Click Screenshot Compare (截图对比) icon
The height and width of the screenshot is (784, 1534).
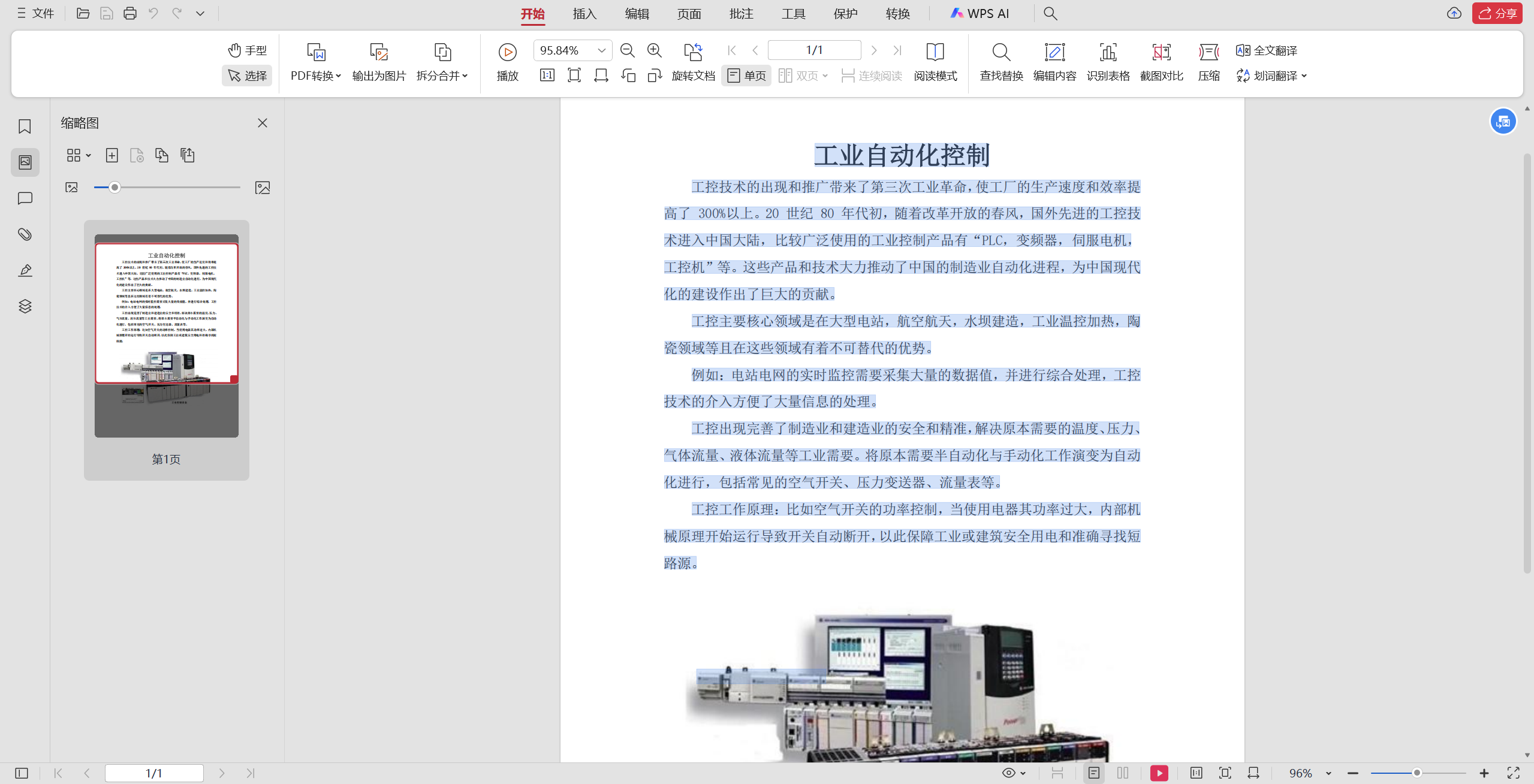1161,53
